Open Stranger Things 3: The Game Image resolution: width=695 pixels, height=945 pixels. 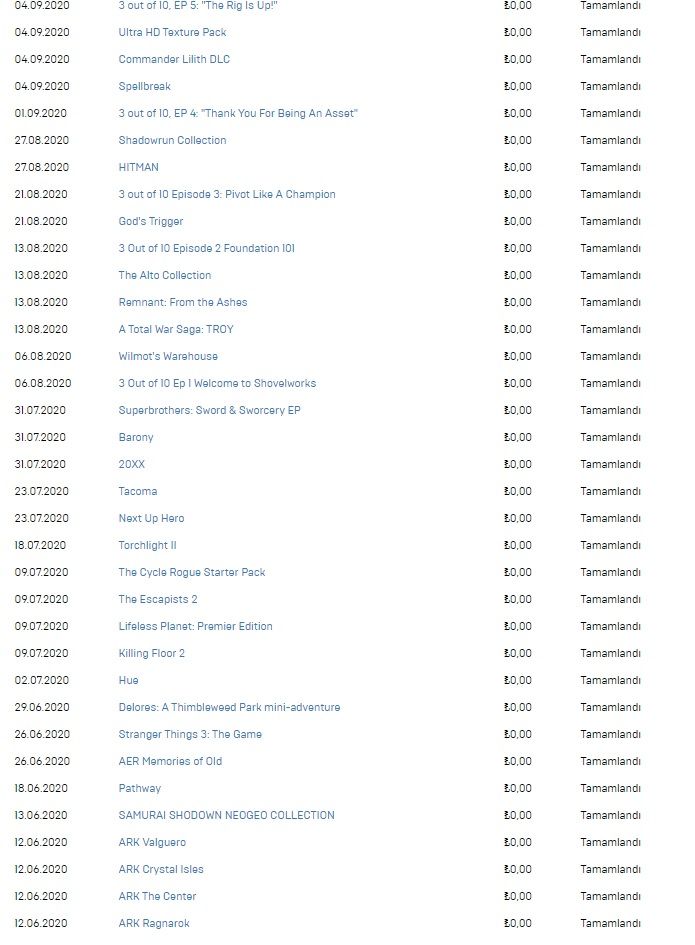click(x=190, y=734)
